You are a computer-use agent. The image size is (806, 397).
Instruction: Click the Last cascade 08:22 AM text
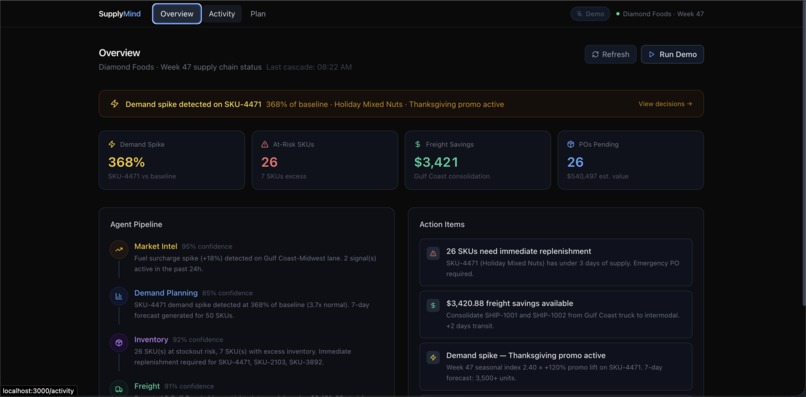[x=309, y=67]
